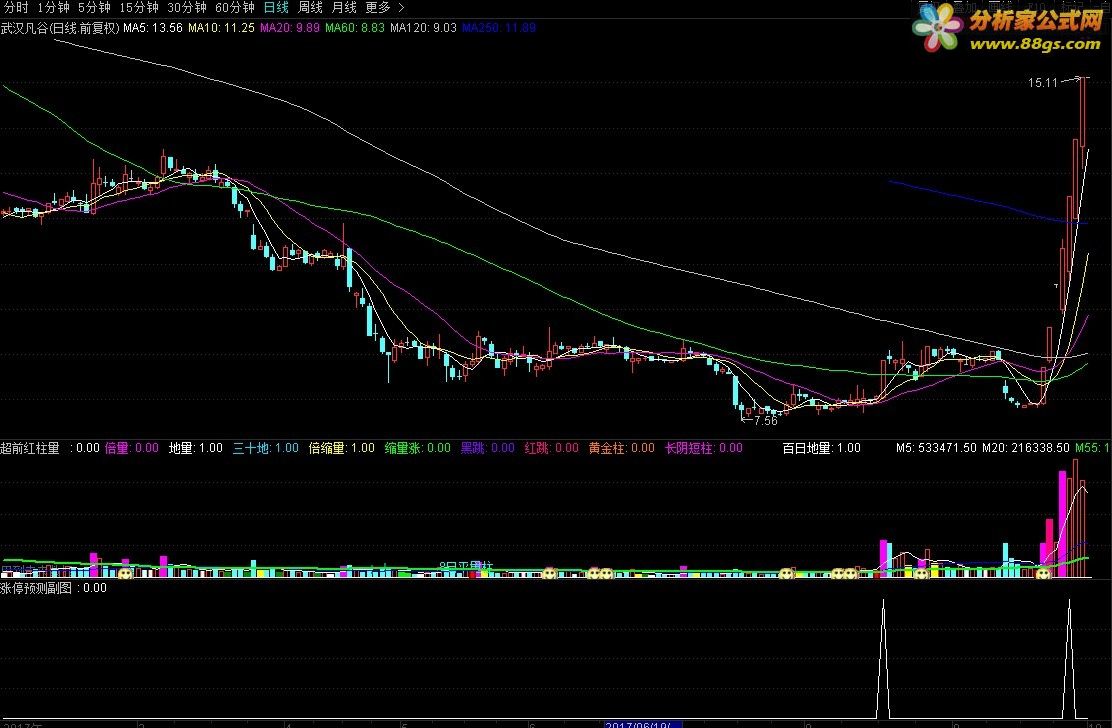Click the 15.11 high price marker
1112x728 pixels.
pos(1042,83)
